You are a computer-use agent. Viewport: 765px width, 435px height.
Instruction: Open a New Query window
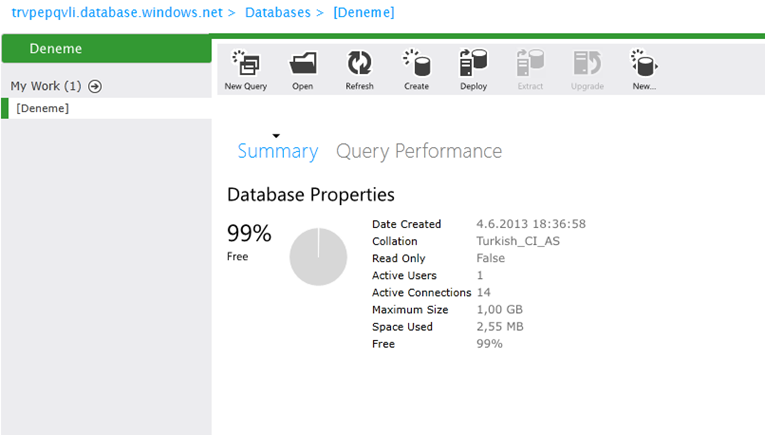point(246,69)
